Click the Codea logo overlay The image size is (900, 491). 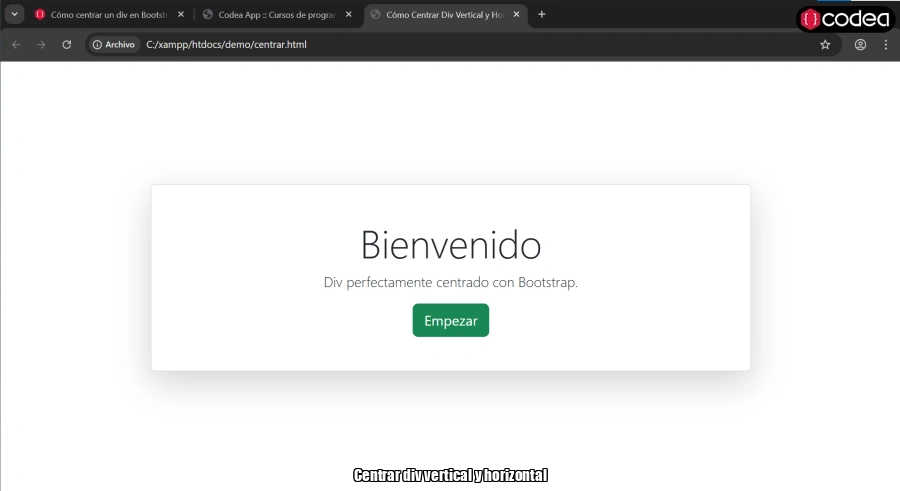[x=845, y=19]
